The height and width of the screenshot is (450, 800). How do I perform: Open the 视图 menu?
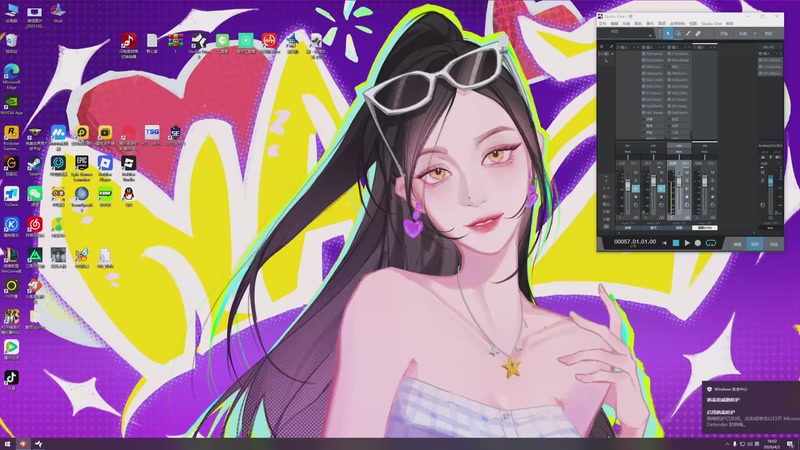click(x=693, y=23)
